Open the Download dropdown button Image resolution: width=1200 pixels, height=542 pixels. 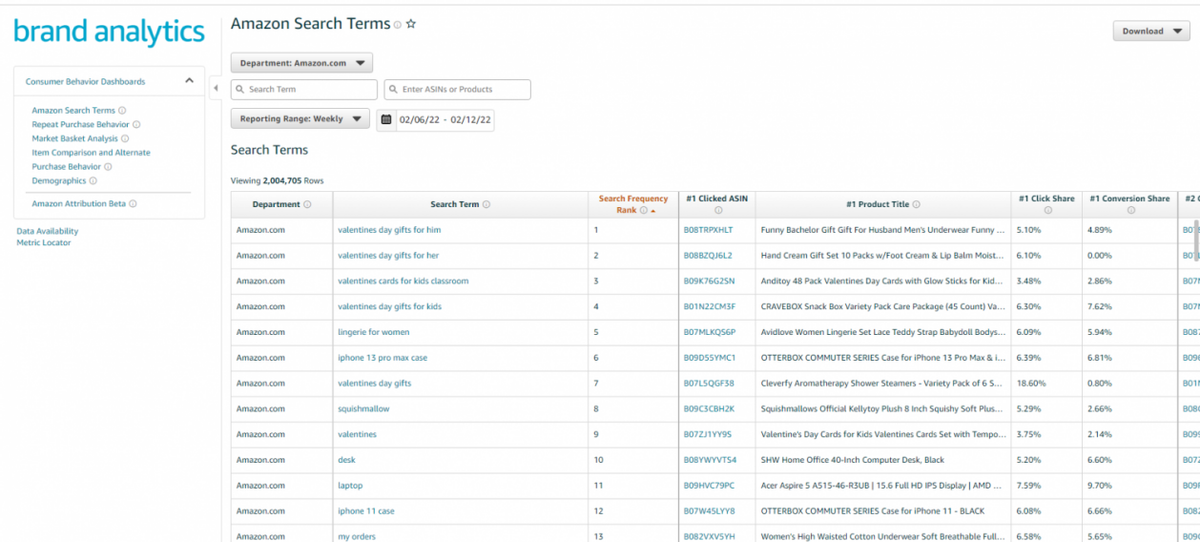(1150, 31)
